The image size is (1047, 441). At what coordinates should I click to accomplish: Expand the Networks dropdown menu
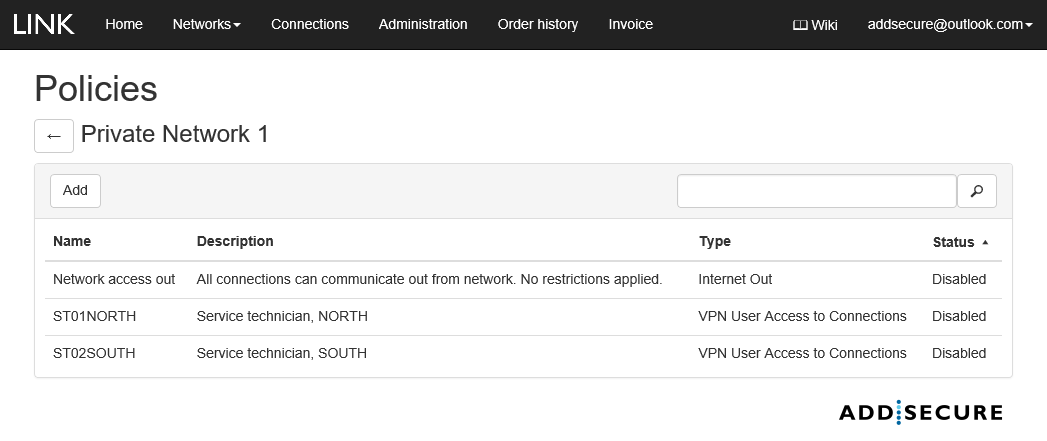(206, 24)
